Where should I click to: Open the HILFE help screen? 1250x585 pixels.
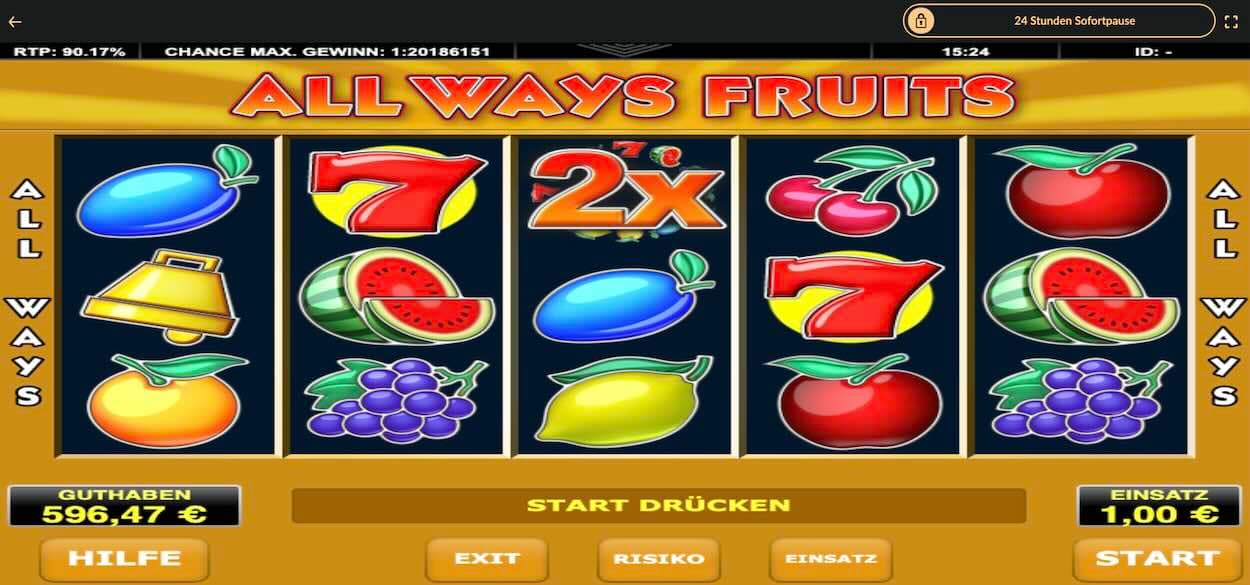124,558
